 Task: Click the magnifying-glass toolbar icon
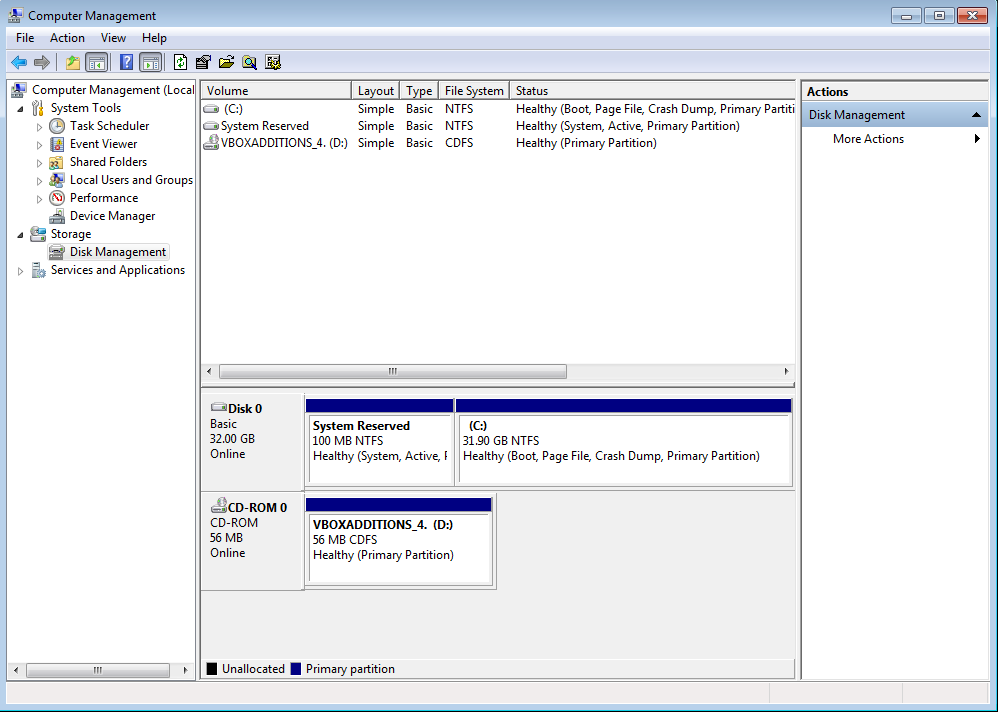point(250,62)
